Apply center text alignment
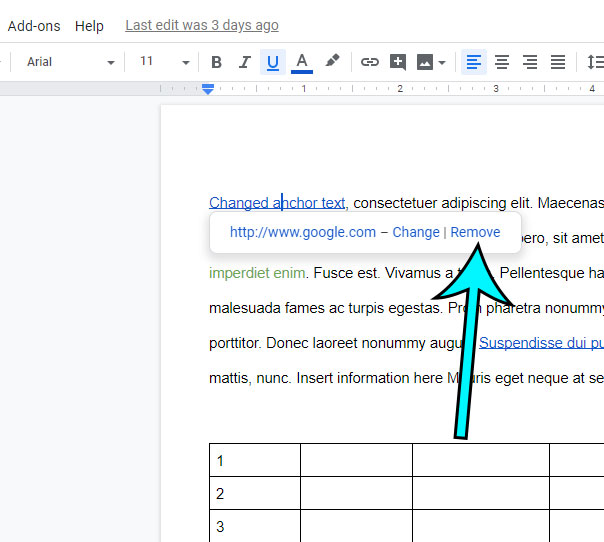 click(x=502, y=62)
